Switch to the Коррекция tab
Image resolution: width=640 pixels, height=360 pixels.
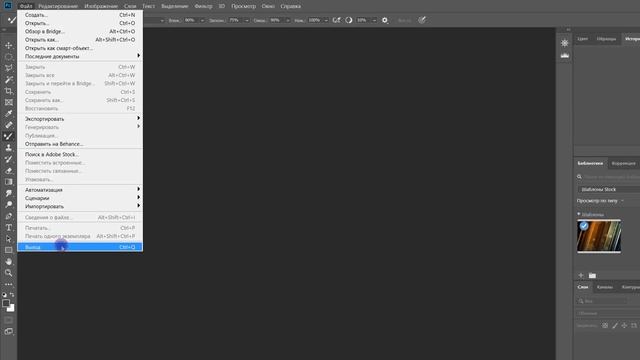623,163
